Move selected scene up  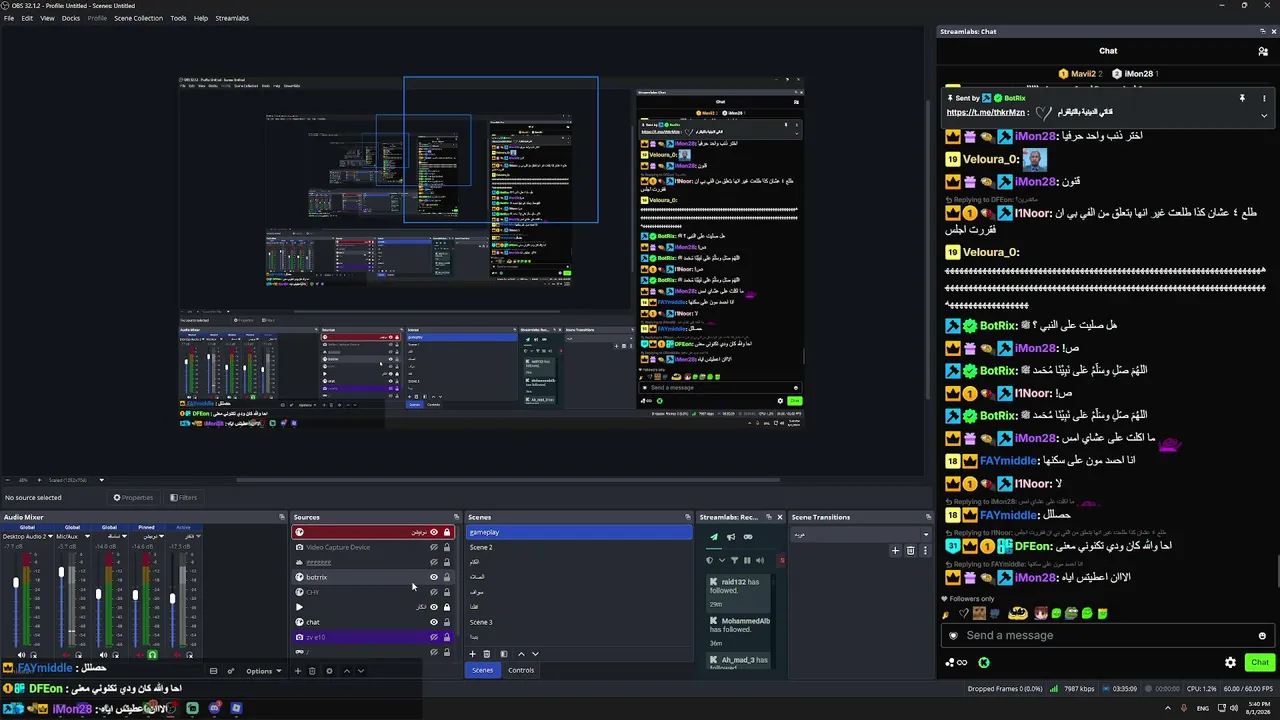point(520,654)
